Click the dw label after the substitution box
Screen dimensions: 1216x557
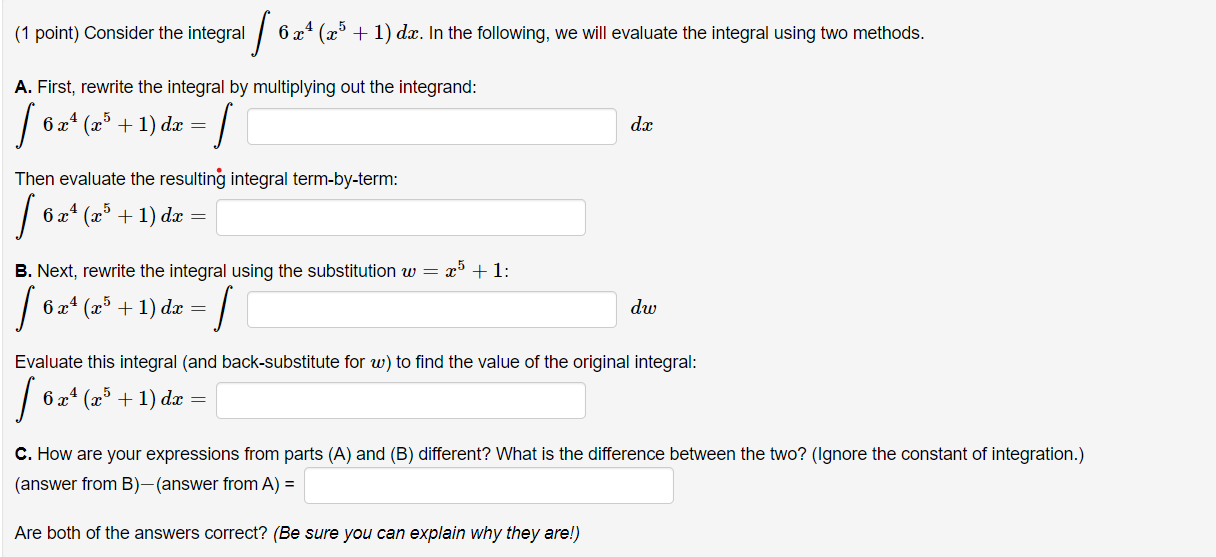[644, 309]
